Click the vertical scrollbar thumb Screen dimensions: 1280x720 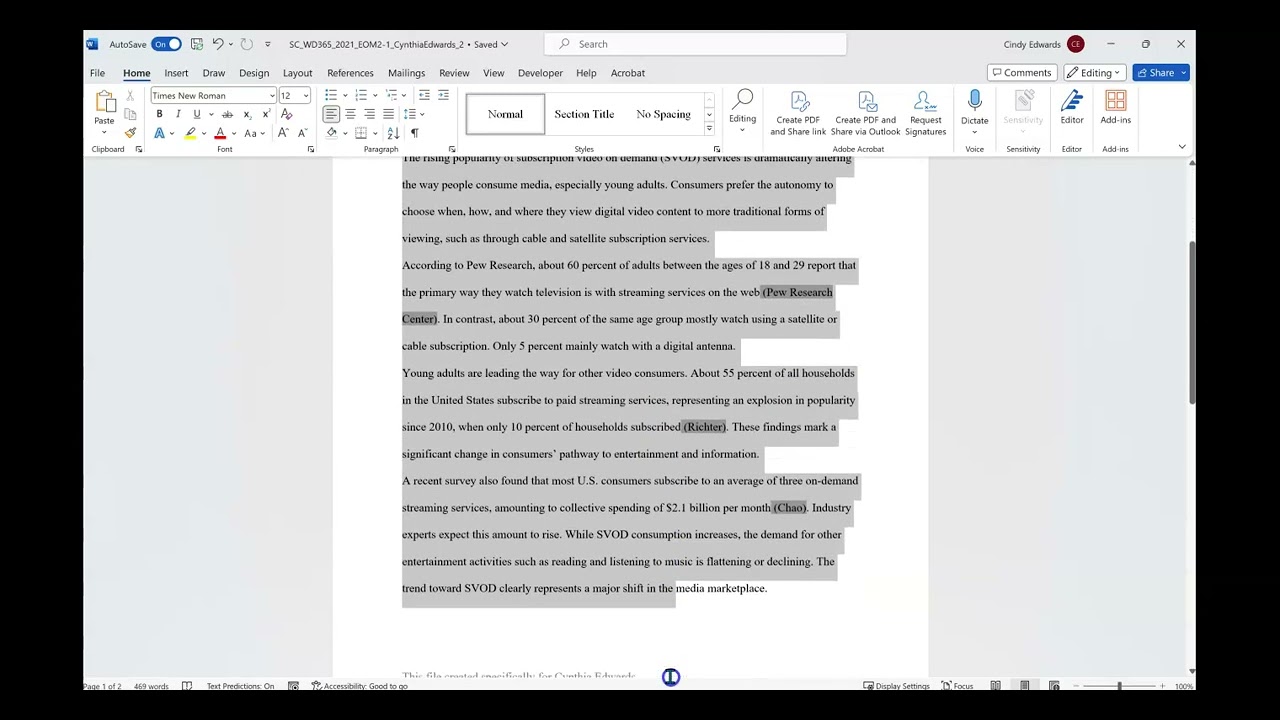coord(1191,322)
